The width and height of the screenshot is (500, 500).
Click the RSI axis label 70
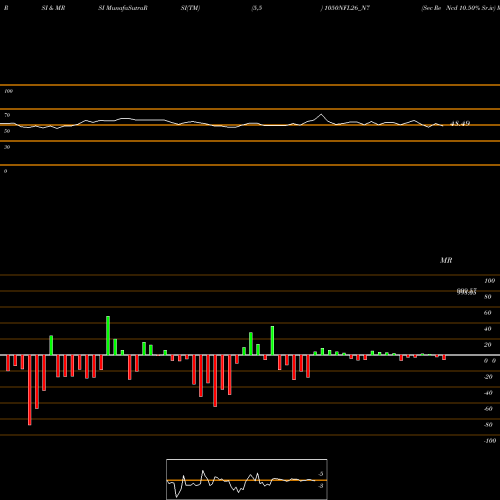click(x=7, y=115)
